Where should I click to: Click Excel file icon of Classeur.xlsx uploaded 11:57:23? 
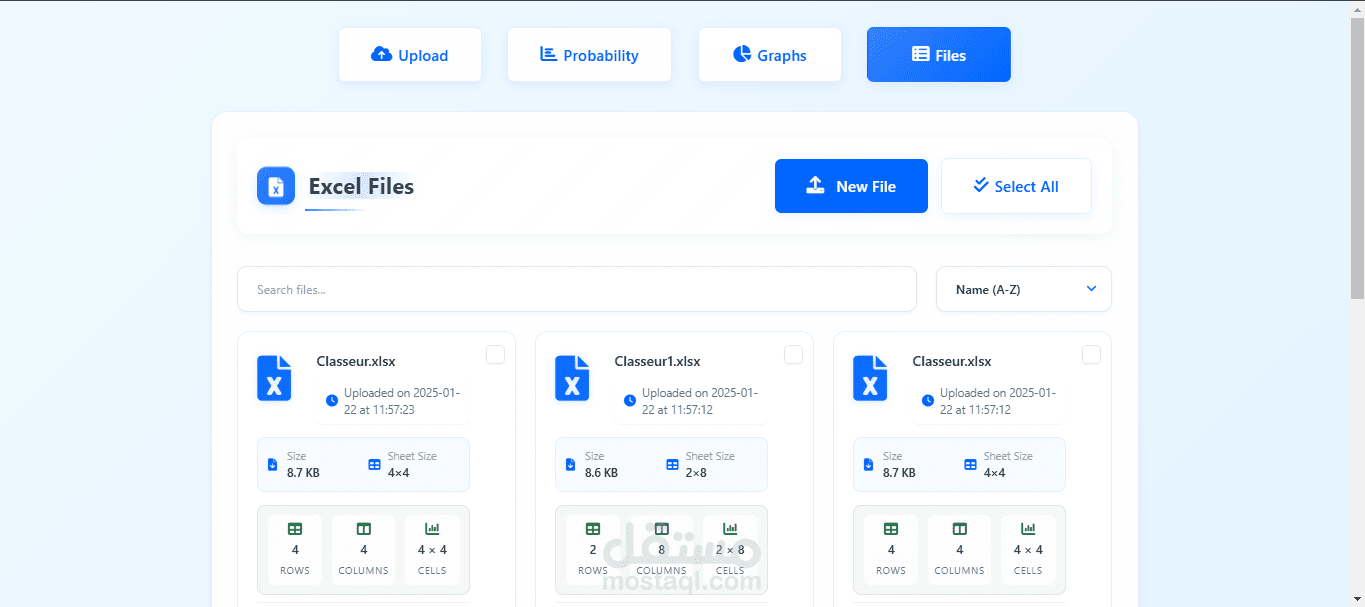point(274,379)
